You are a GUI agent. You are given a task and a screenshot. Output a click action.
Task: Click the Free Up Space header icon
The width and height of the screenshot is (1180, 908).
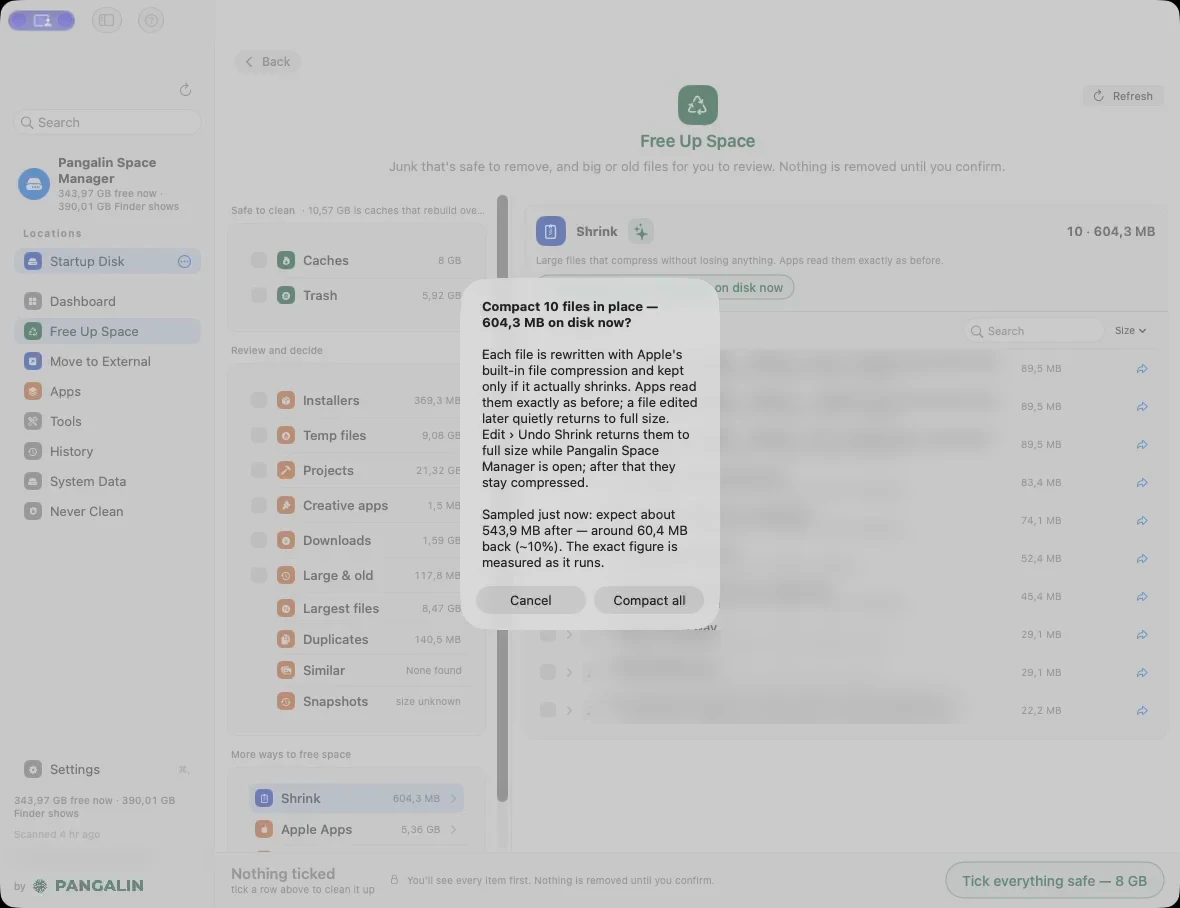coord(698,105)
